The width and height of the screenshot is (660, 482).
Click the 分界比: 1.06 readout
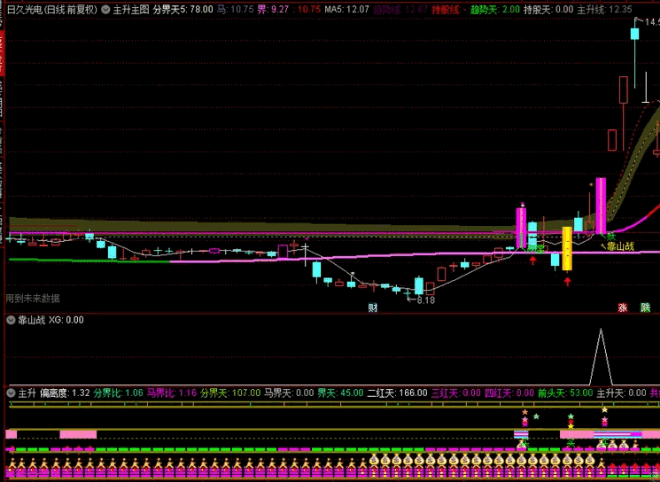[x=118, y=393]
